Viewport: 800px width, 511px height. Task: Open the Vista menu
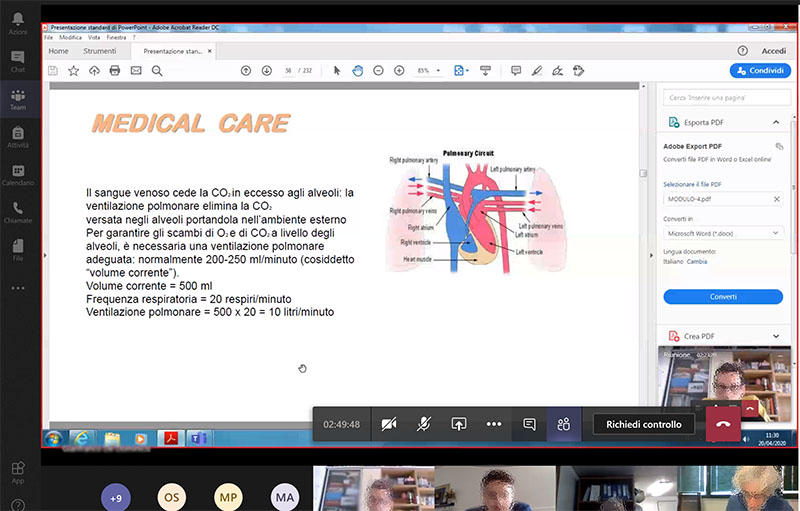(94, 37)
